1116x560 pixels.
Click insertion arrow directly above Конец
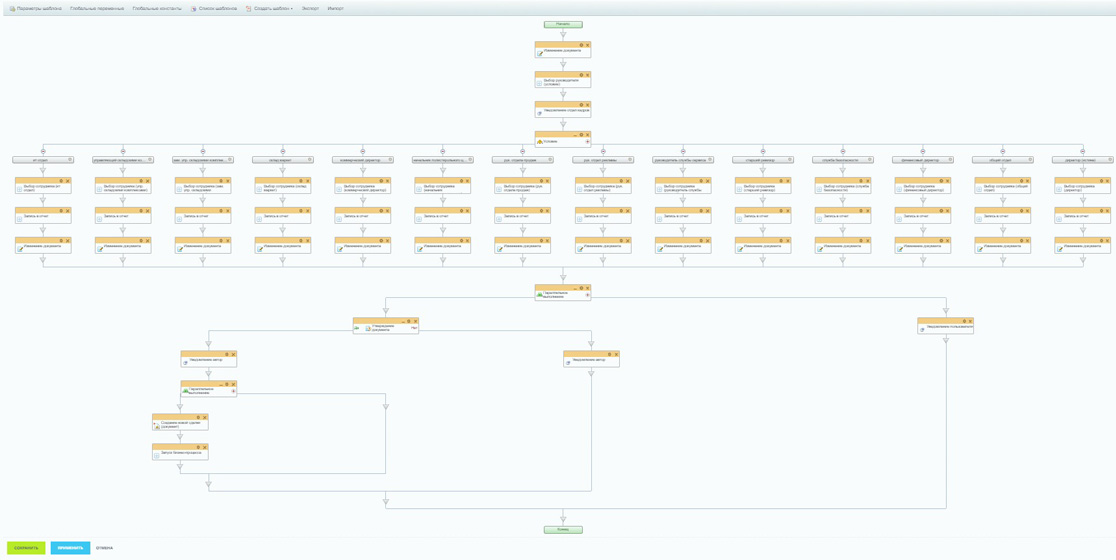(x=563, y=518)
